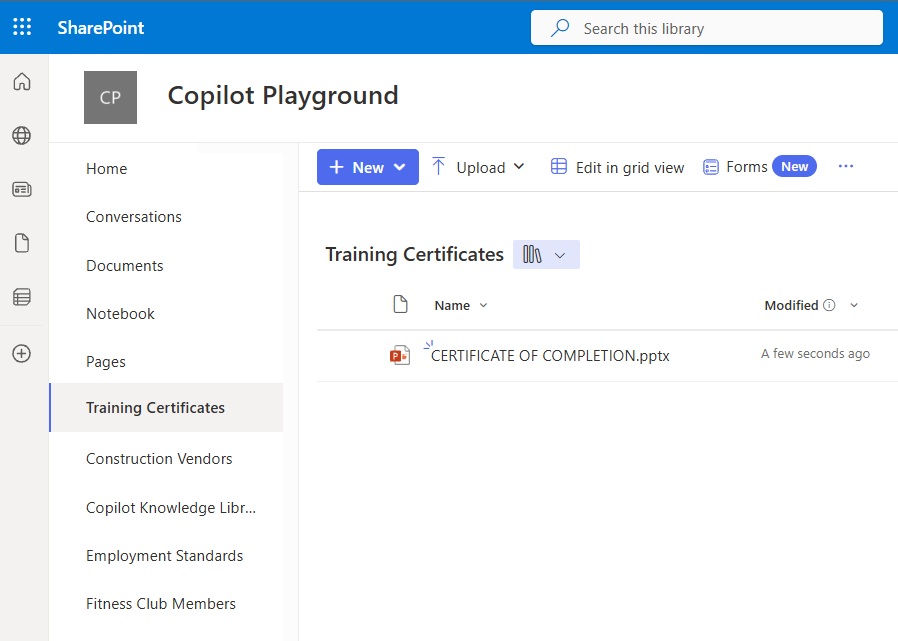Open the app launcher waffle icon

pos(22,27)
